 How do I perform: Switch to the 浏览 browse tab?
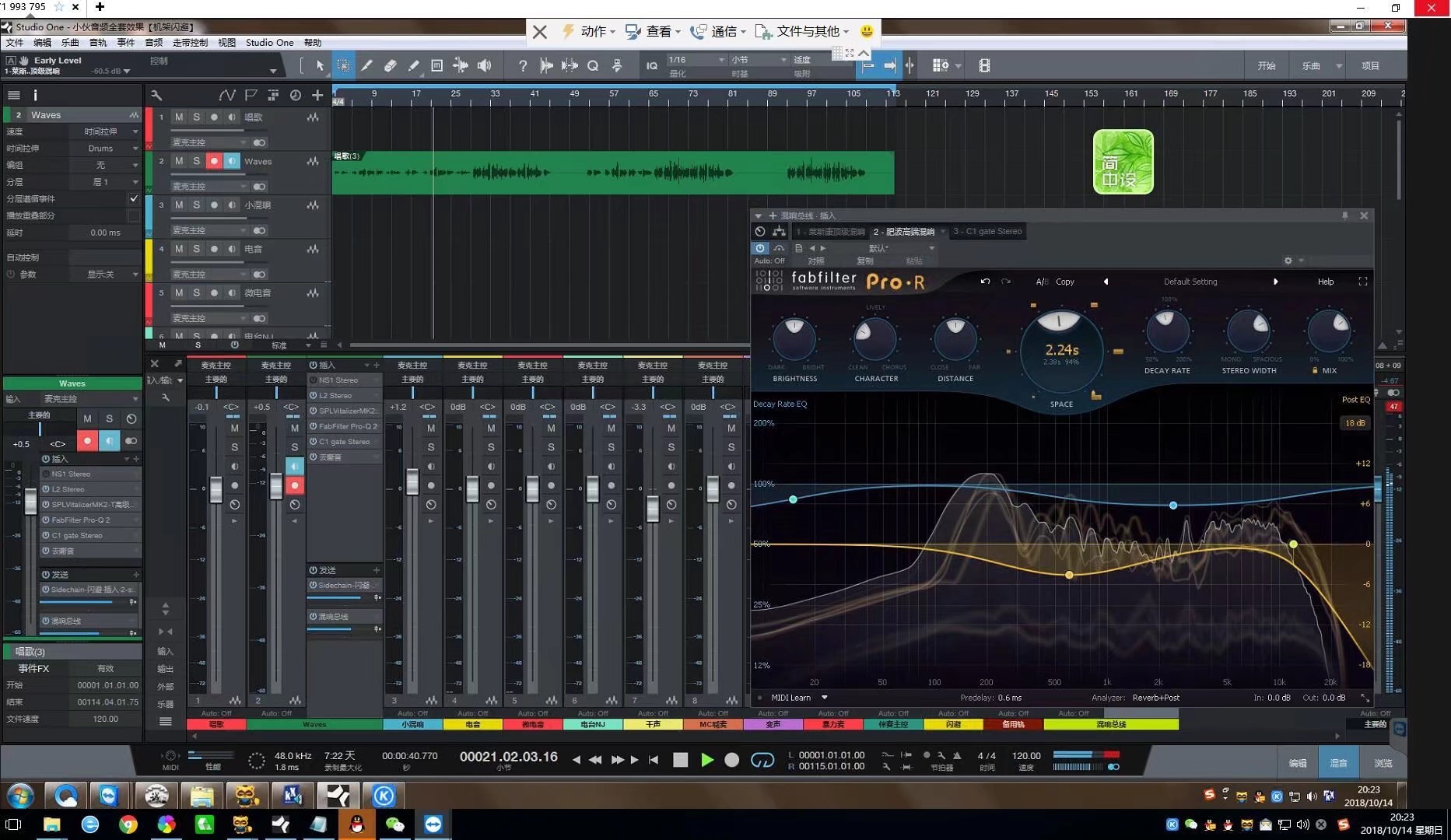click(x=1383, y=763)
